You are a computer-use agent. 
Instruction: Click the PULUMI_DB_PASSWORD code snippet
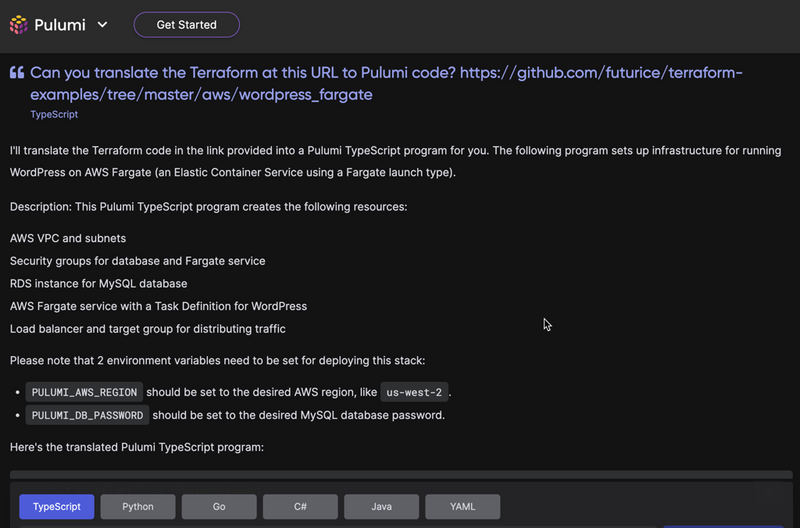point(87,415)
